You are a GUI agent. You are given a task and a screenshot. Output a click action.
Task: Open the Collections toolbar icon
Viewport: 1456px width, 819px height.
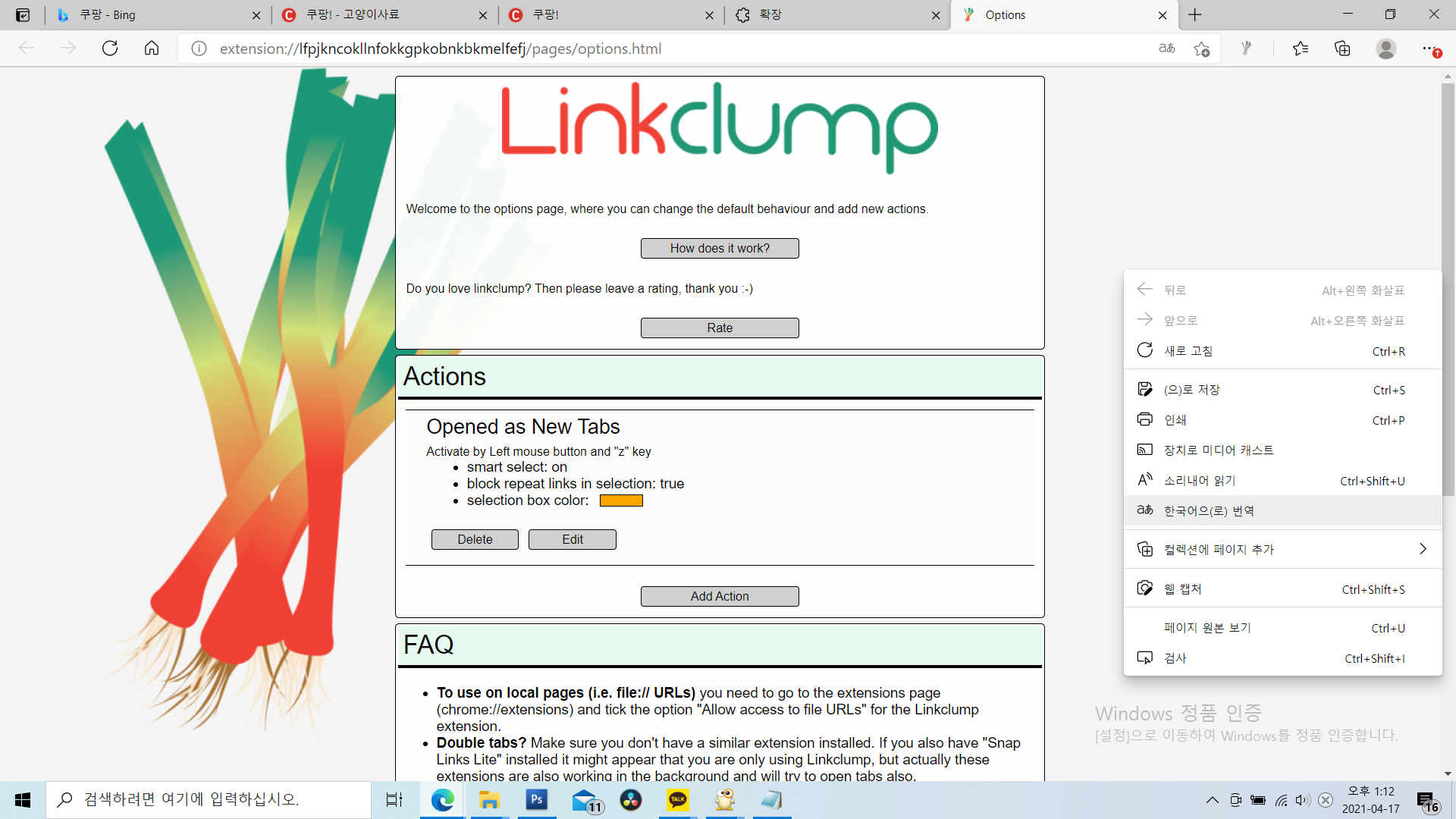1342,49
